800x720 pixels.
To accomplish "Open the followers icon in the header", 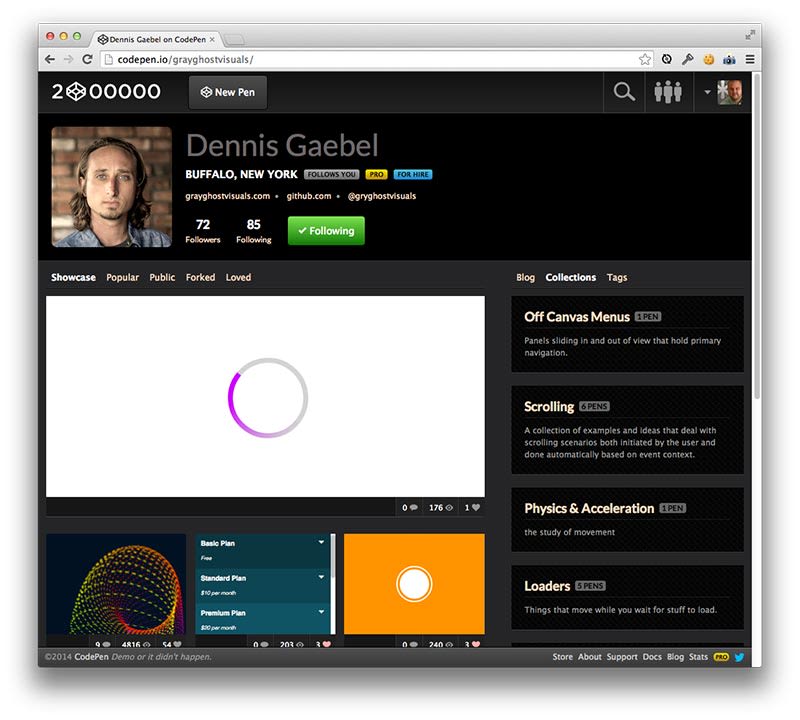I will (669, 91).
